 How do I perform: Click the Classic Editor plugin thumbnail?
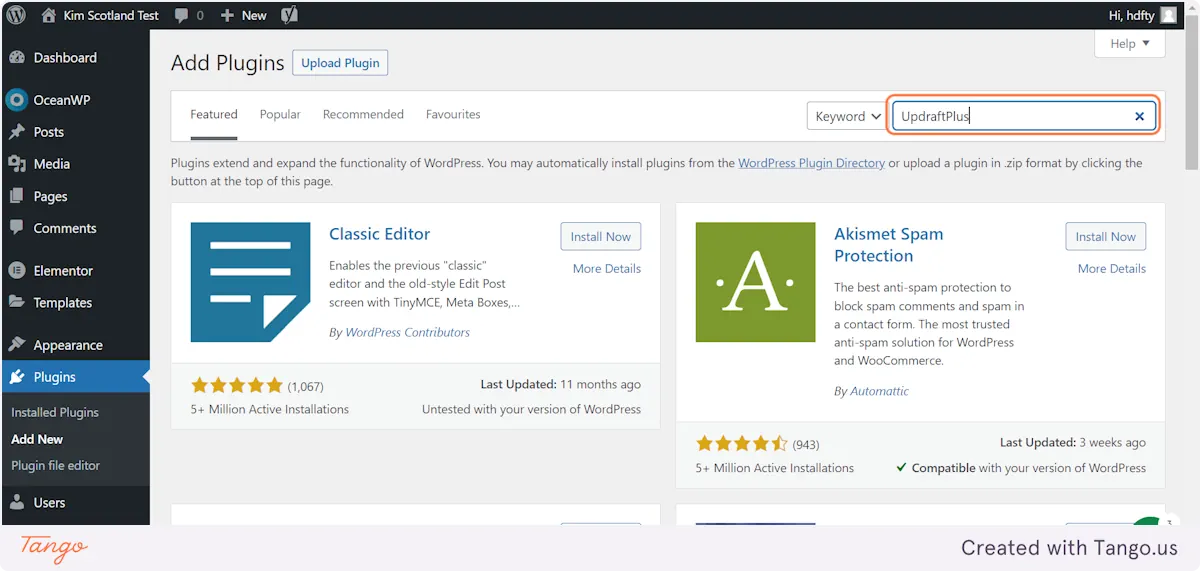(x=251, y=282)
